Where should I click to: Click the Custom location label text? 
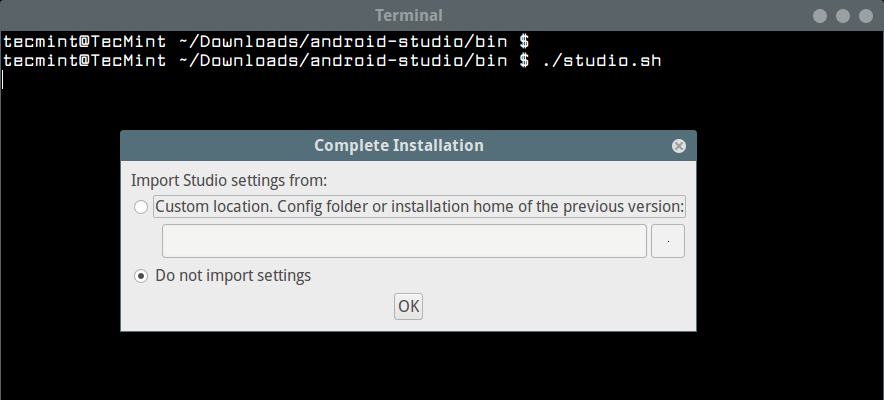419,208
